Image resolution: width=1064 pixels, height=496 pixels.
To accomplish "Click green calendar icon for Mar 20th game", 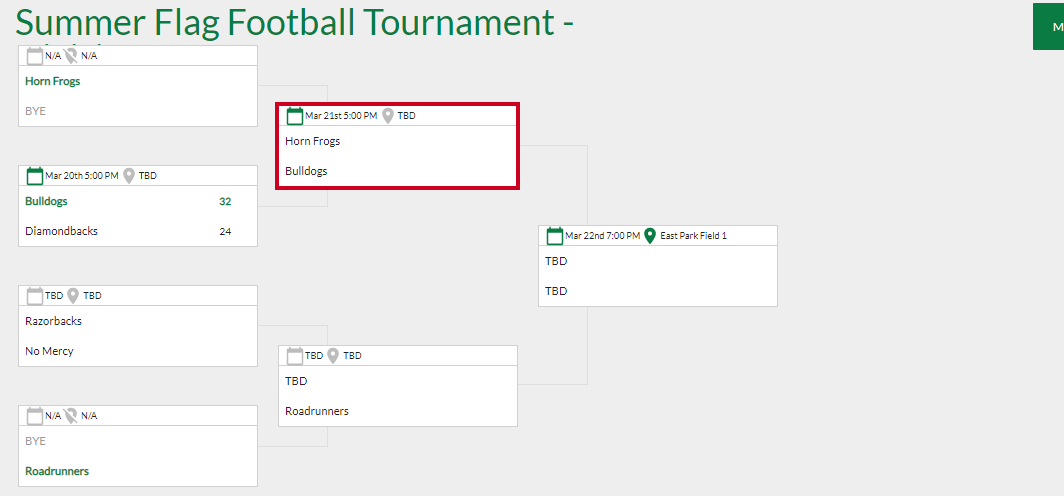I will click(35, 176).
